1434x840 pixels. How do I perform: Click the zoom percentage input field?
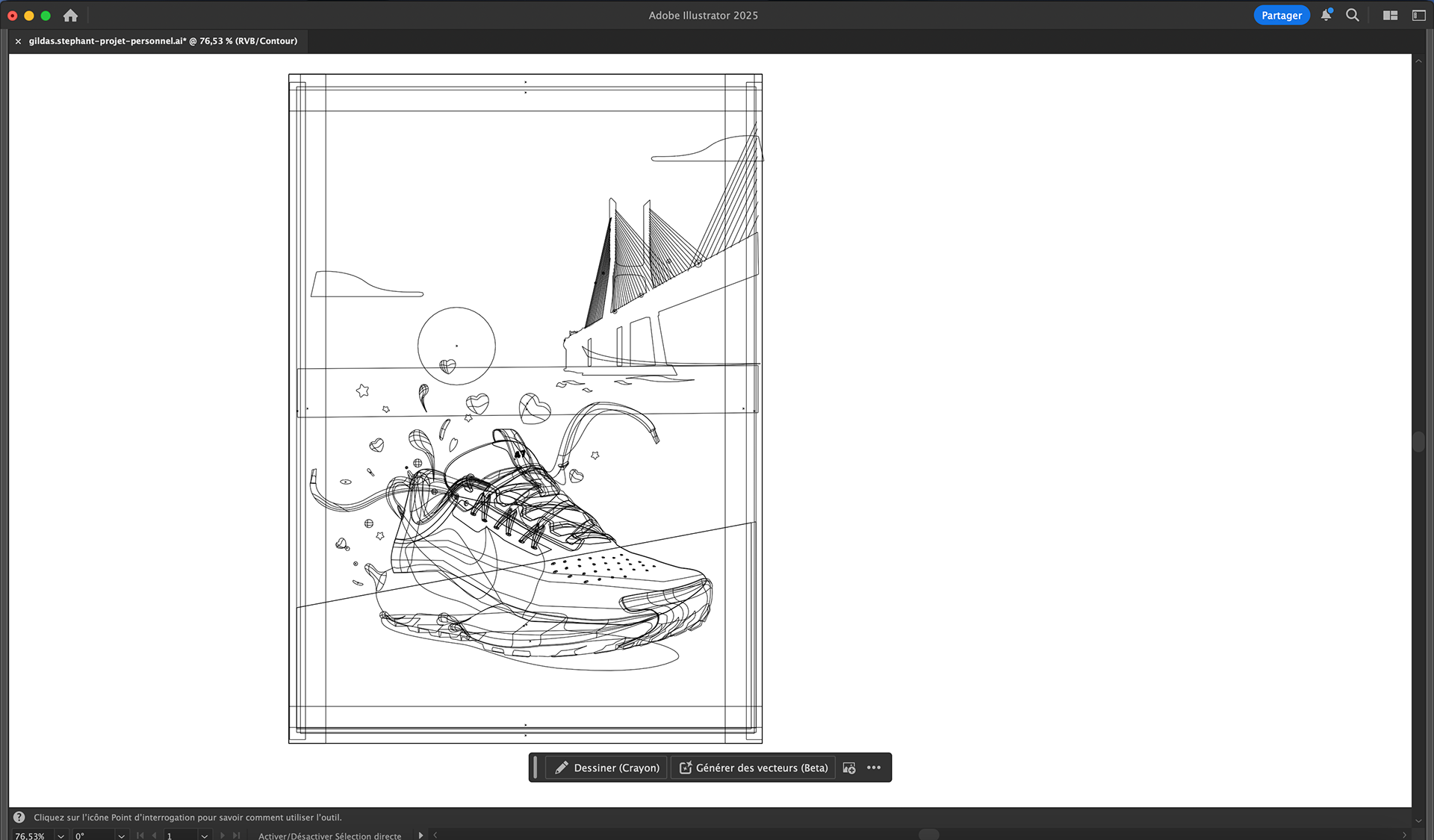[x=31, y=836]
